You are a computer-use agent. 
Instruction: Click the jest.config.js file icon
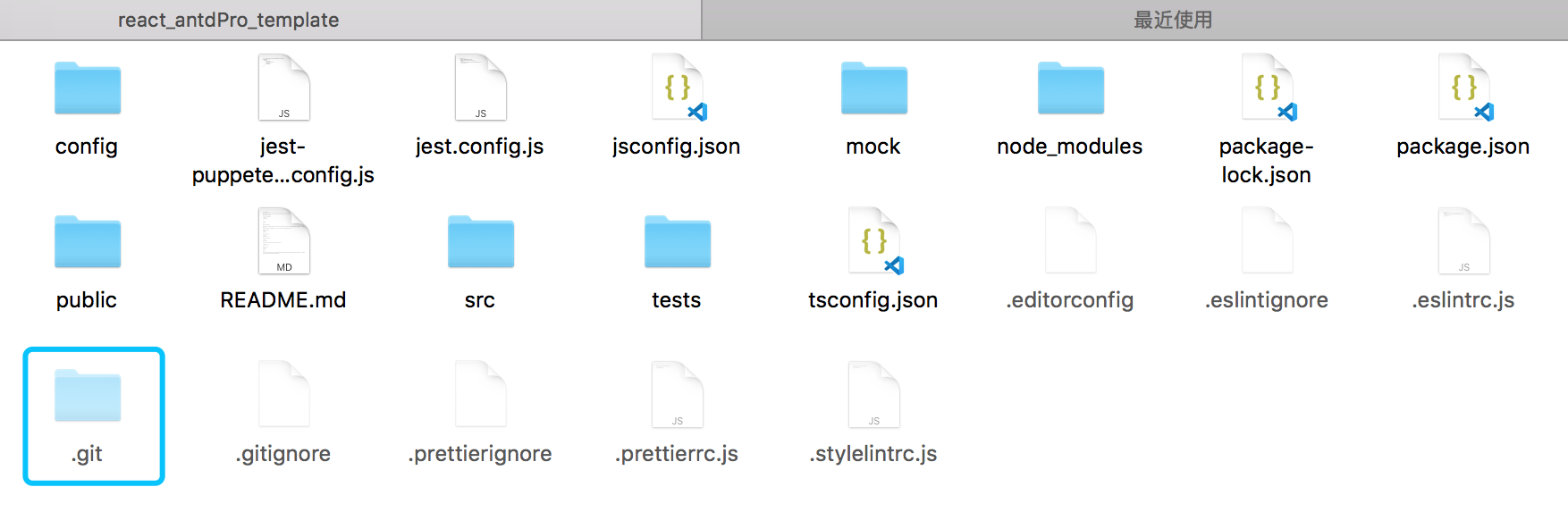pyautogui.click(x=481, y=88)
